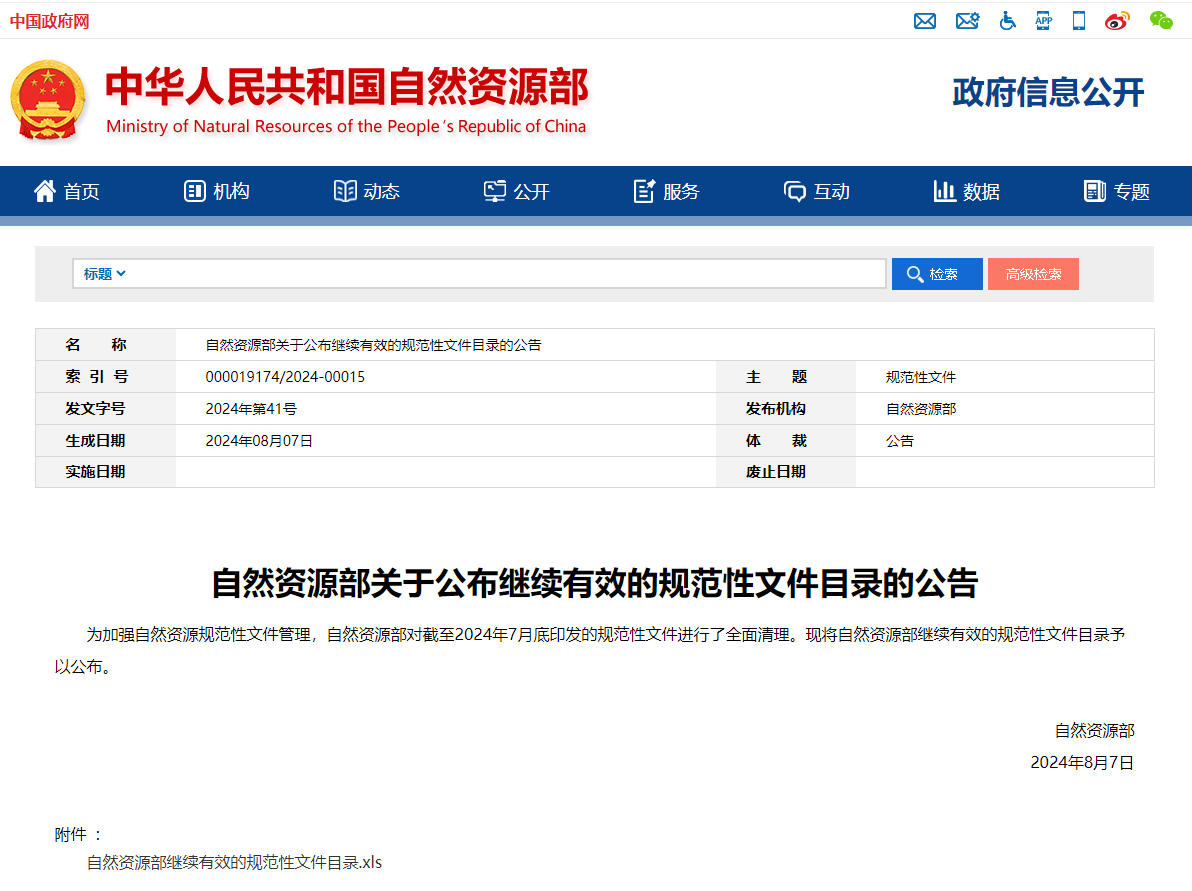1192x891 pixels.
Task: Open the 机构 section
Action: coord(216,191)
